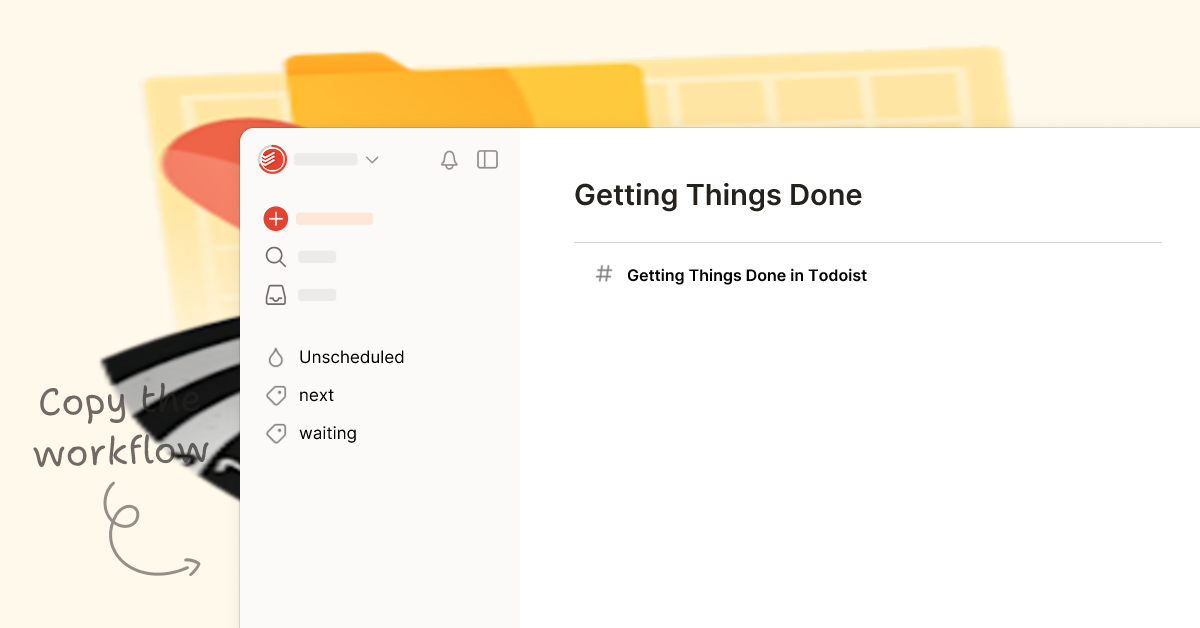Select the Search magnifier icon

(x=275, y=256)
